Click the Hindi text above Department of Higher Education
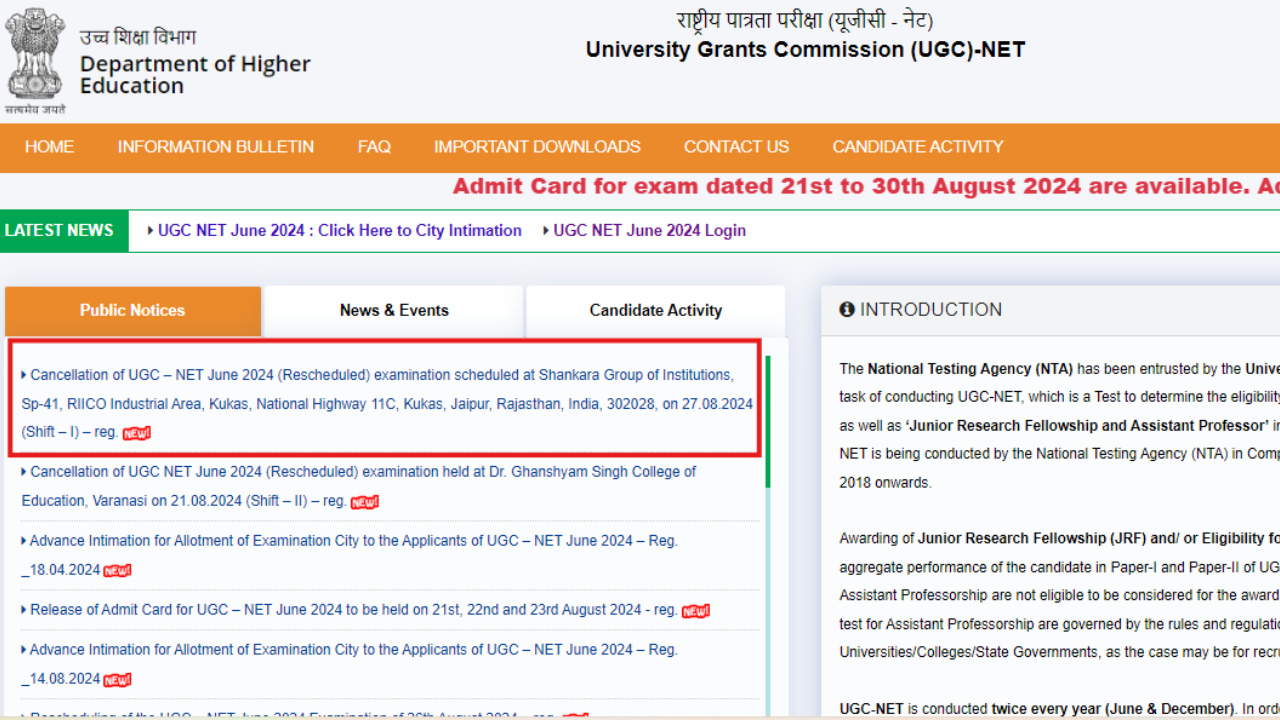This screenshot has width=1280, height=720. pyautogui.click(x=138, y=37)
